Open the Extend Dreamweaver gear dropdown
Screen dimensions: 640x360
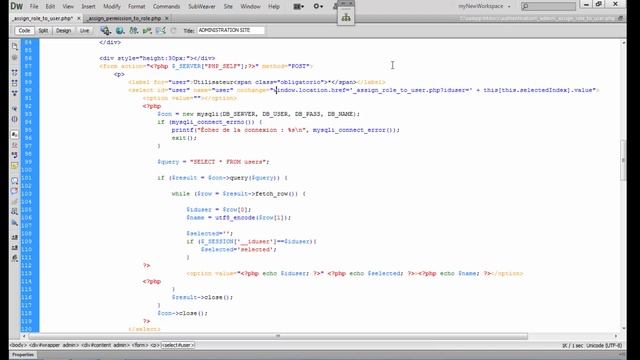[x=318, y=7]
